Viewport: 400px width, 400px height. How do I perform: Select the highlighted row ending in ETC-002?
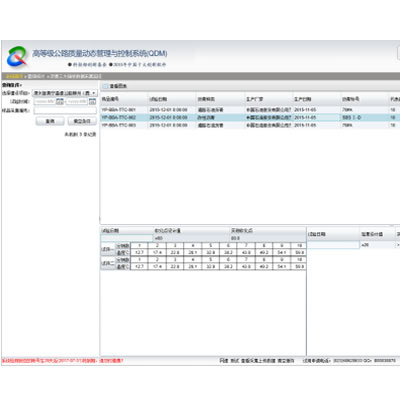click(250, 117)
